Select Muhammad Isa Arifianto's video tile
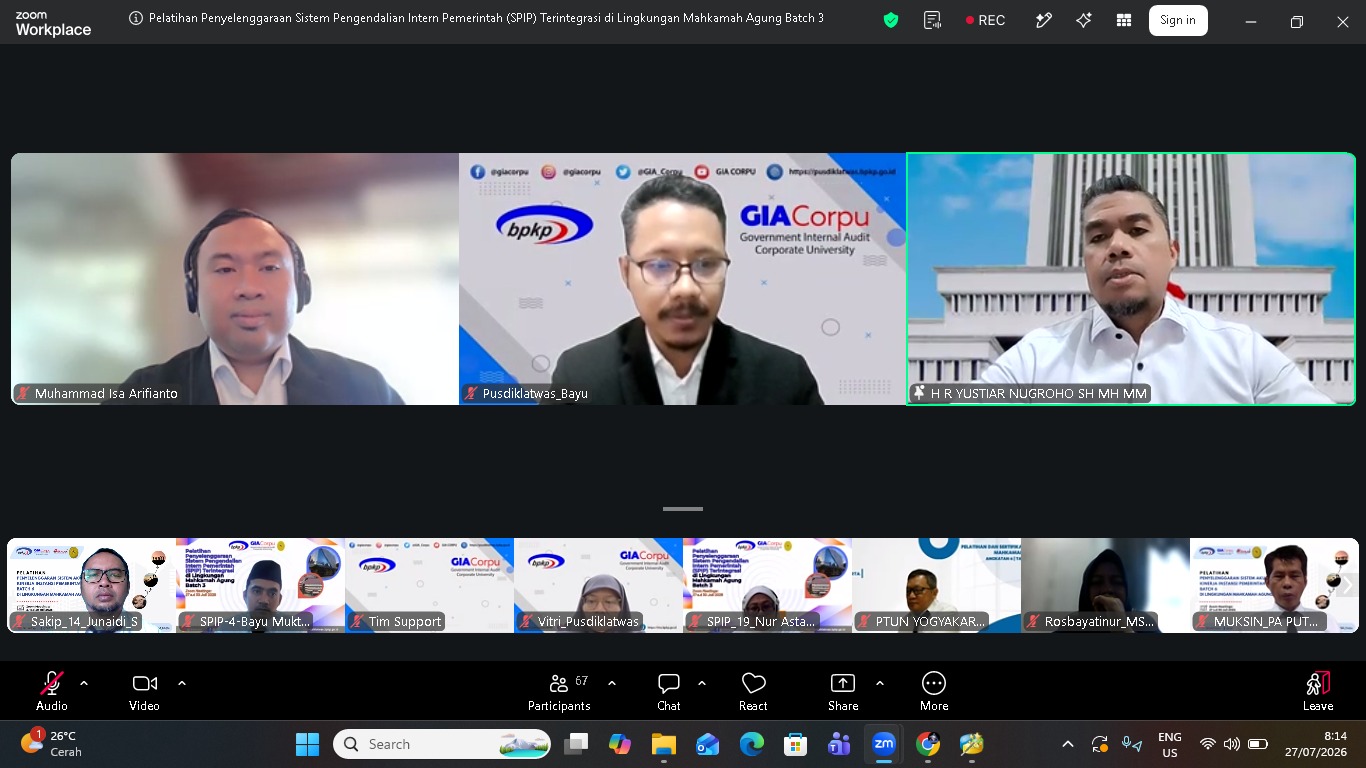1366x768 pixels. (x=235, y=279)
